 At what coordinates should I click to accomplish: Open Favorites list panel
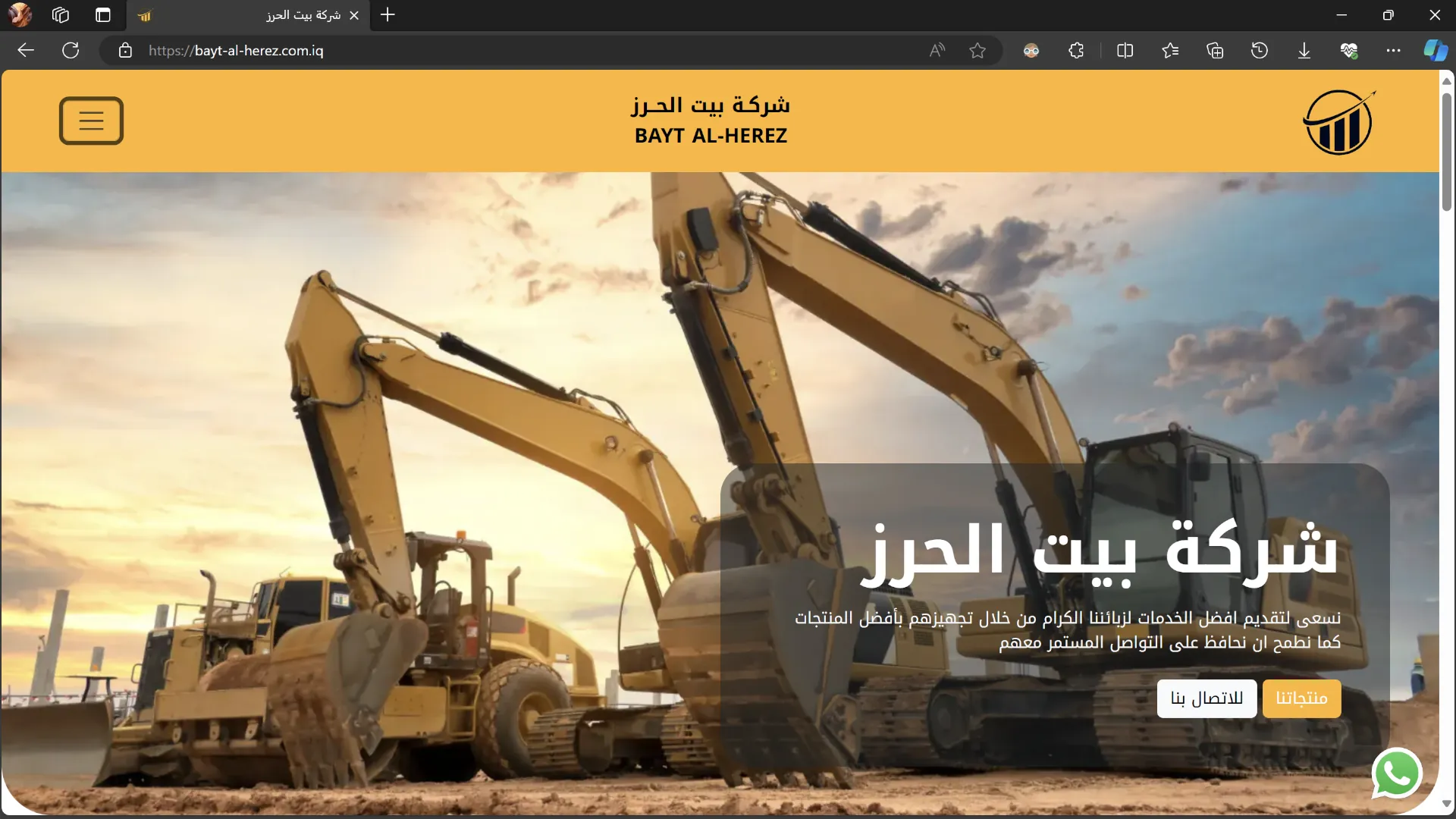pos(1170,51)
